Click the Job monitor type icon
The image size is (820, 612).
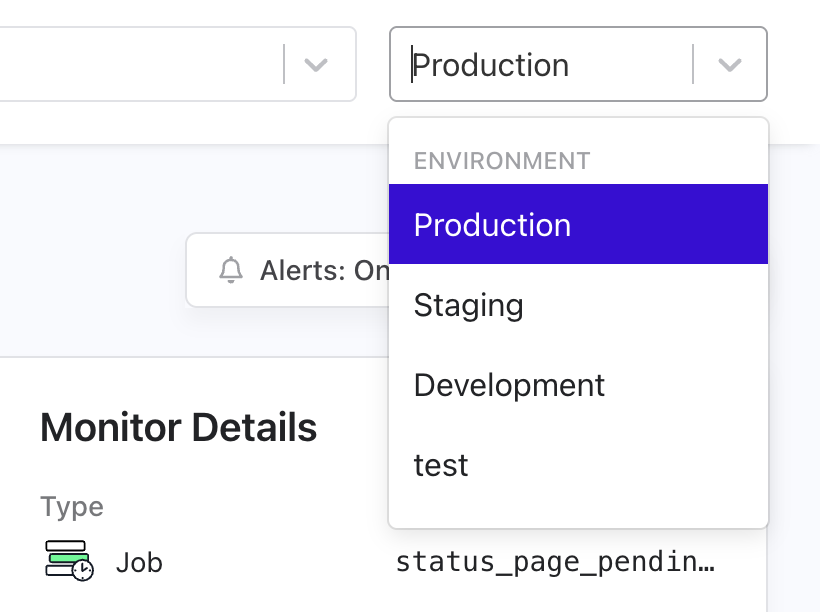pos(69,561)
